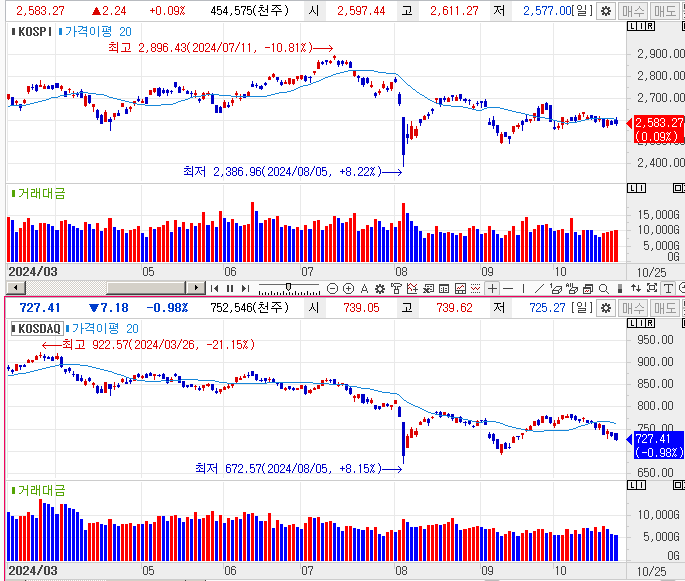Screen dimensions: 685x581
Task: Select the diagonal trend line tool
Action: point(540,288)
